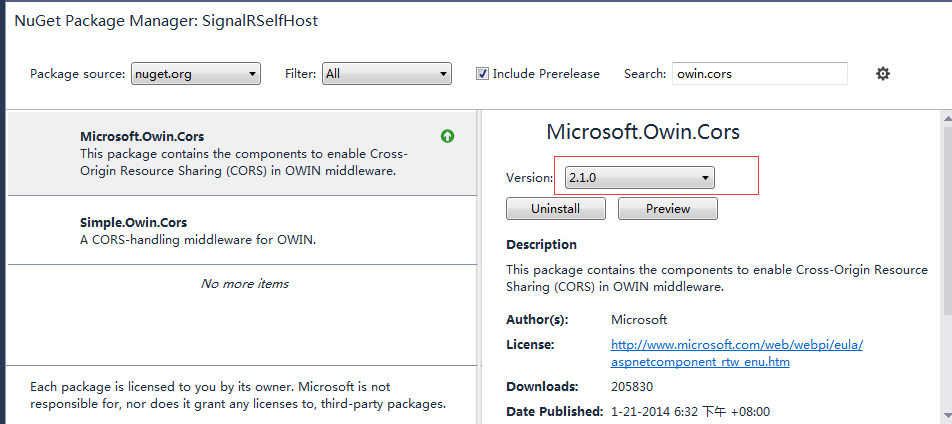This screenshot has height=424, width=952.
Task: Click the 'No more items' text
Action: click(245, 284)
